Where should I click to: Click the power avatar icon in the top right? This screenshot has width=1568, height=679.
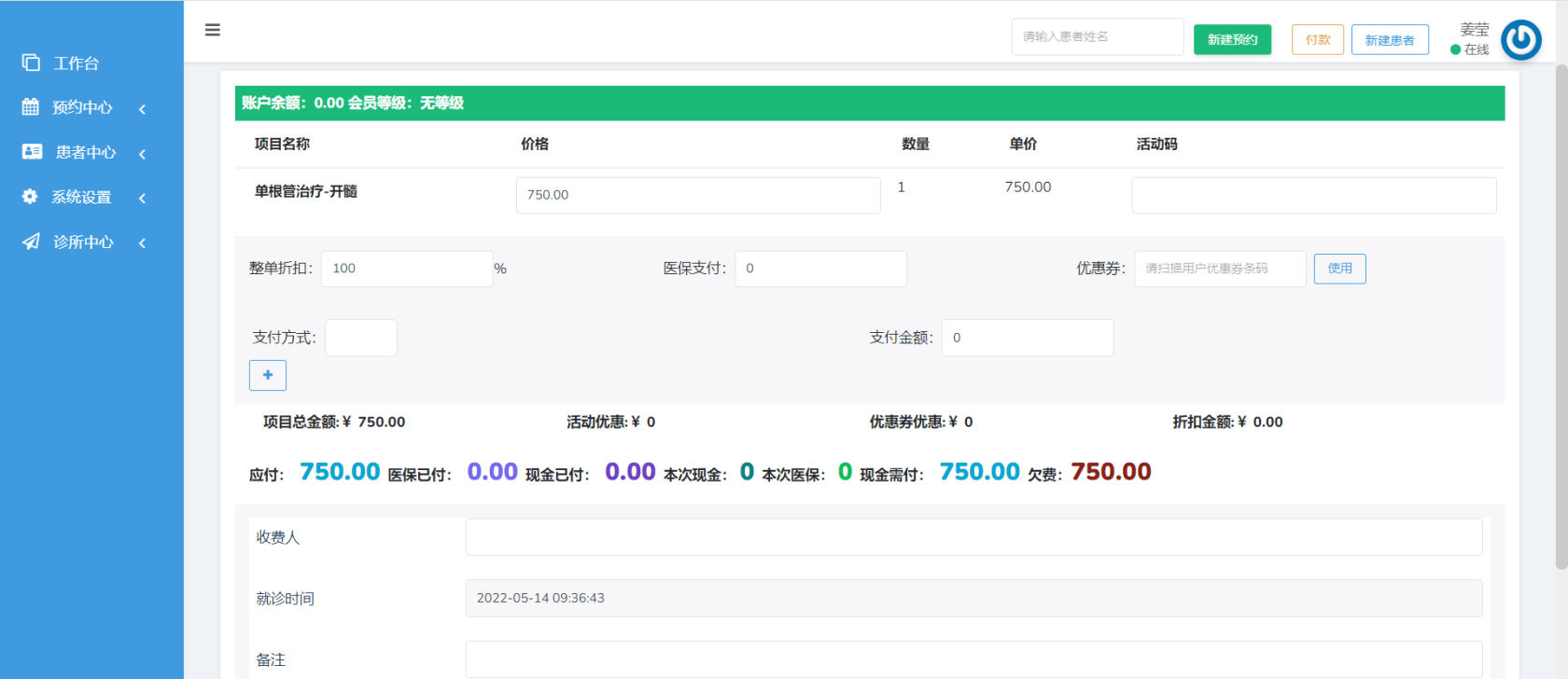[x=1521, y=40]
